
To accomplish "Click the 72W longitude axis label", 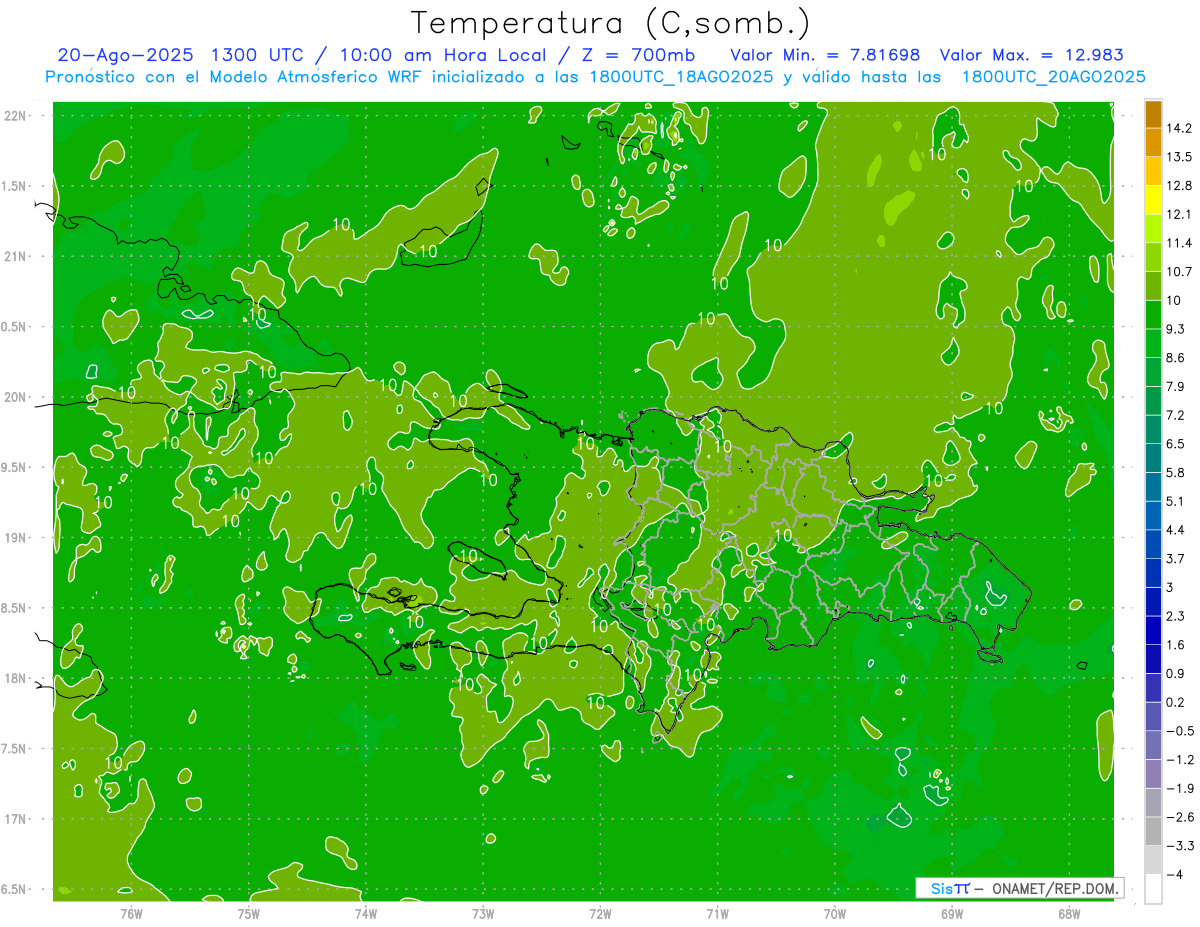I will pos(600,913).
